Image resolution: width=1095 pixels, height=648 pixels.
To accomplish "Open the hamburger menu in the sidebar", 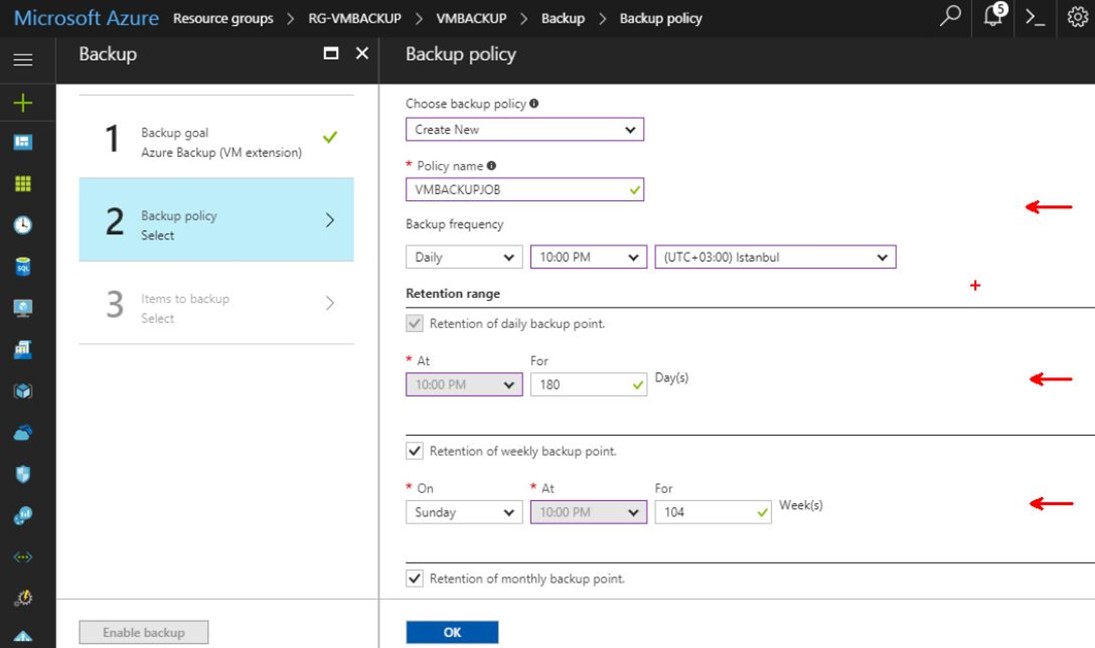I will tap(23, 60).
